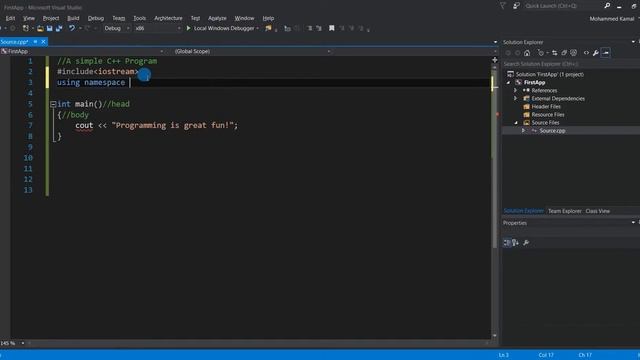Click the green Start debugging play icon
The width and height of the screenshot is (640, 360).
[189, 28]
